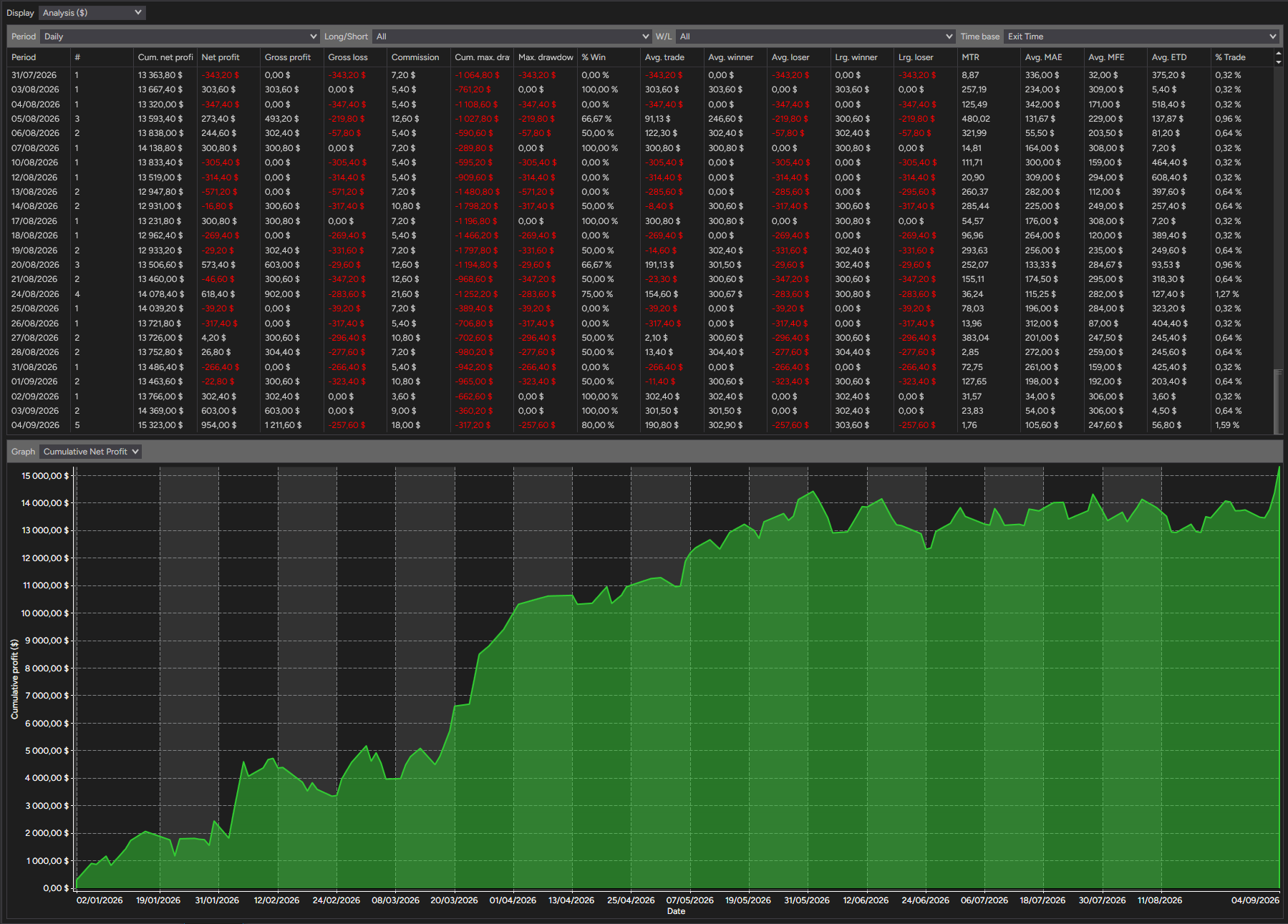Sort by Cum. max. drawdown column header
1288x924 pixels.
click(482, 57)
